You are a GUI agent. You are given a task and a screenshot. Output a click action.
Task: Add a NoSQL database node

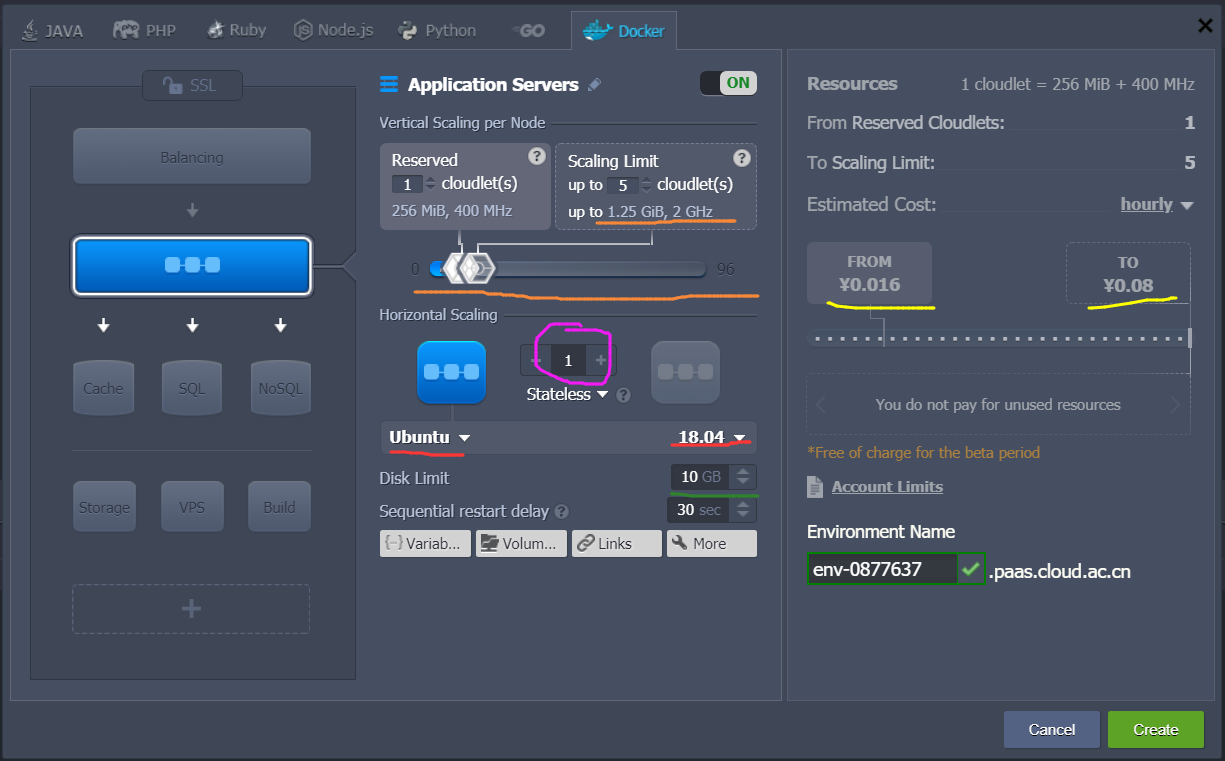tap(280, 387)
